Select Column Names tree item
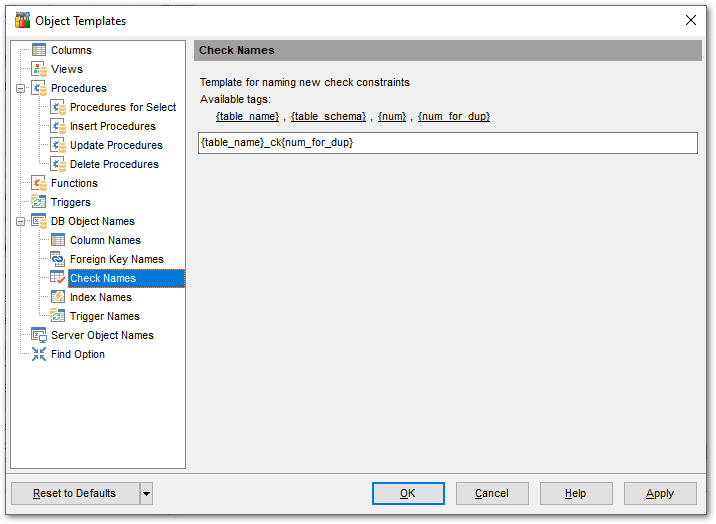 point(105,240)
